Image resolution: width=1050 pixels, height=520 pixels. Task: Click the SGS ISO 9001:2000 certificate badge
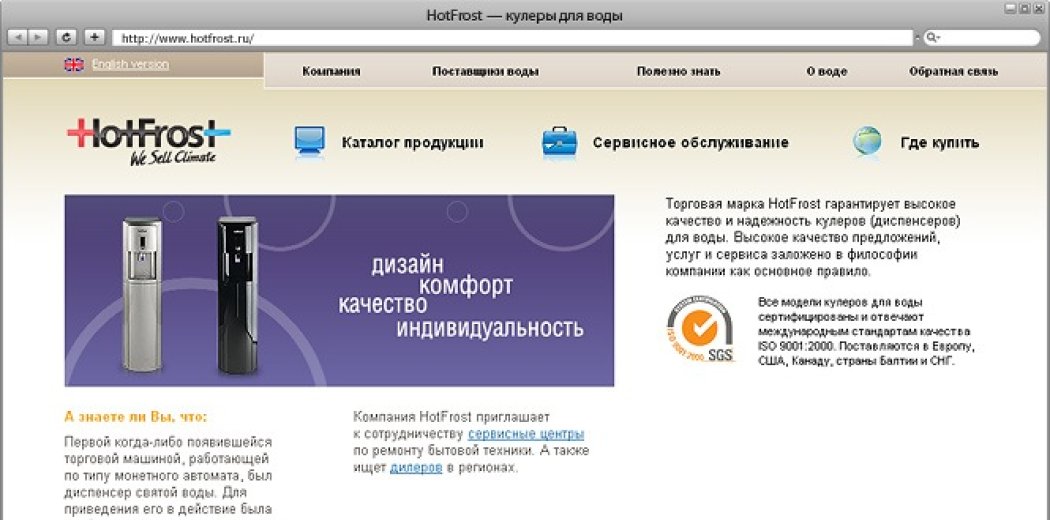pos(700,329)
